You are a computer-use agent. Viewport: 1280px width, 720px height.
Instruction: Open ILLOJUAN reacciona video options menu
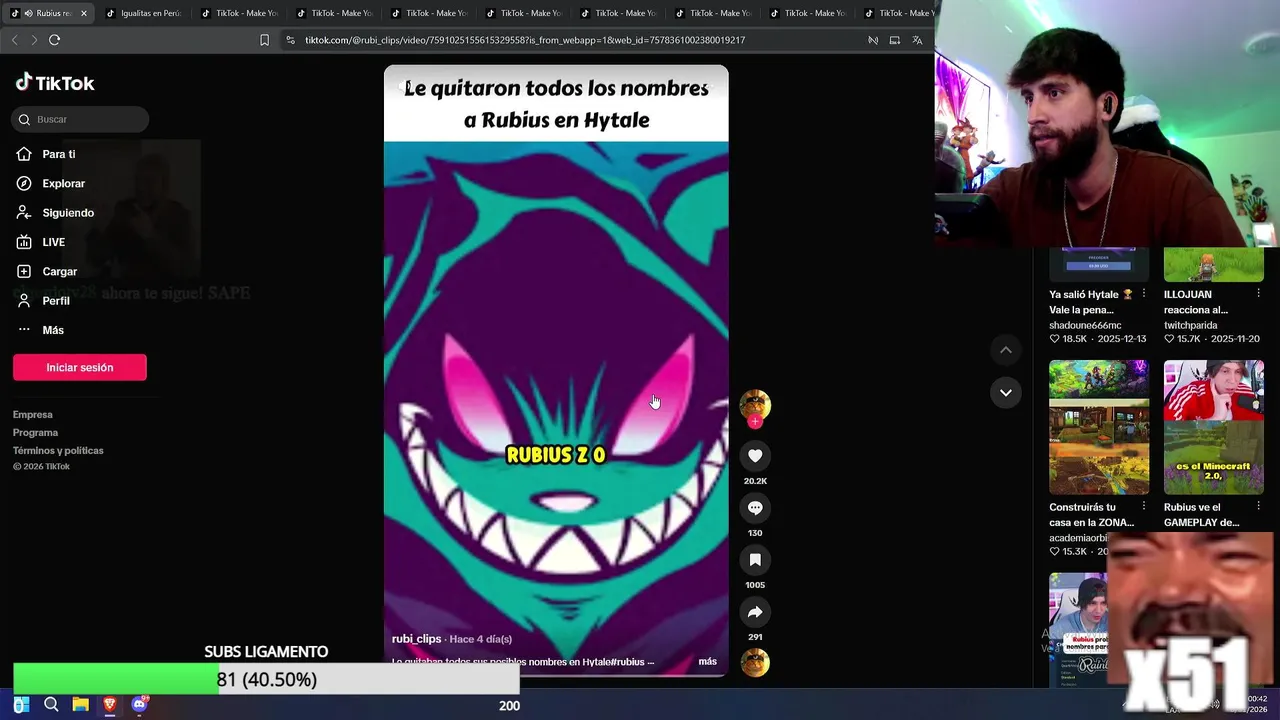click(1258, 294)
